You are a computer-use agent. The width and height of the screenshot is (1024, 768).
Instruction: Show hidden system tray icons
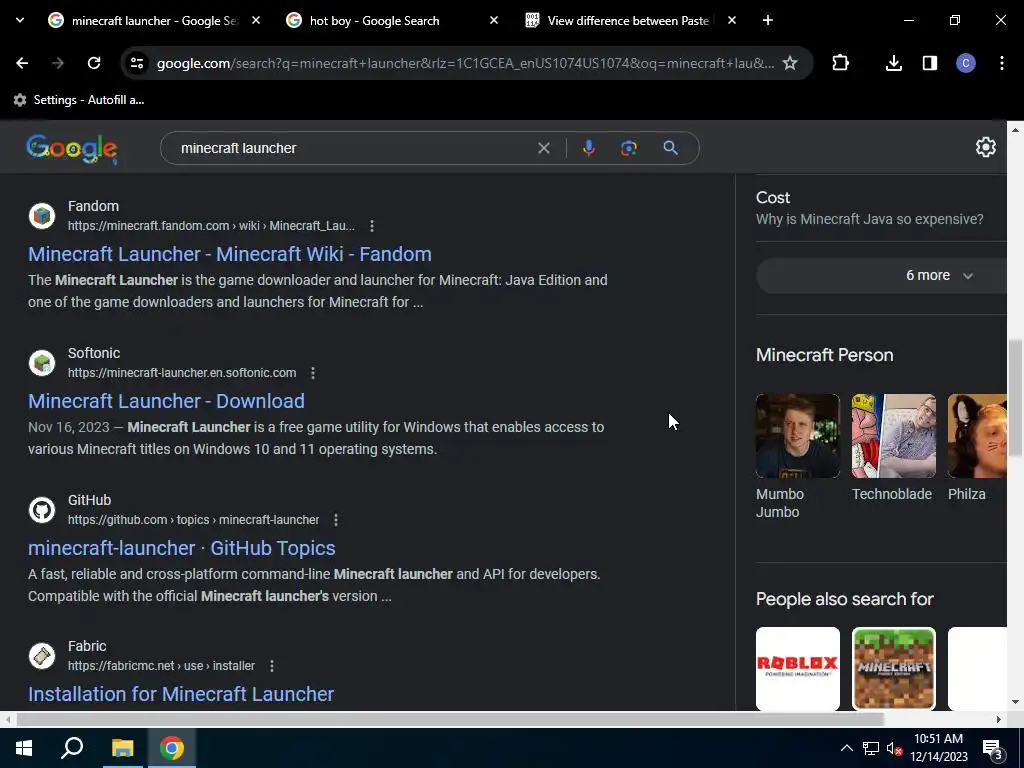pos(846,748)
